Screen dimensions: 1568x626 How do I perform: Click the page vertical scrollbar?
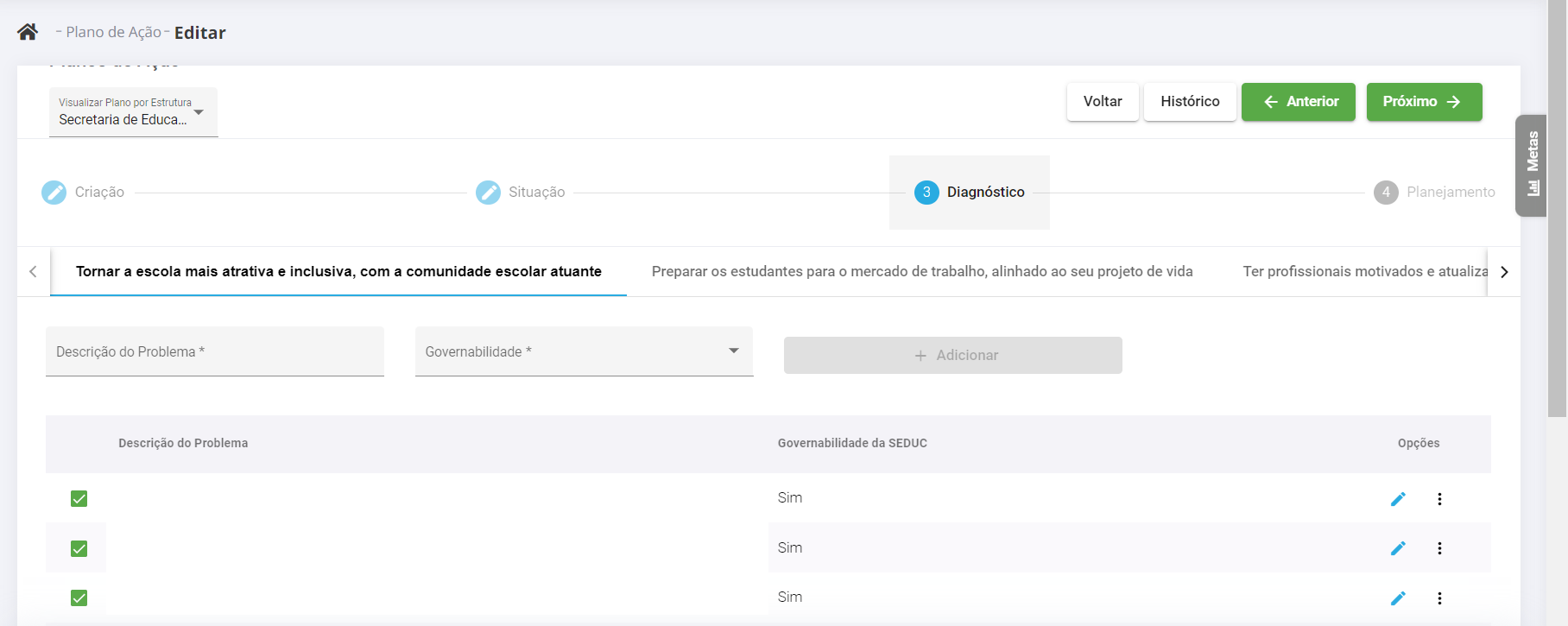coord(1557,207)
